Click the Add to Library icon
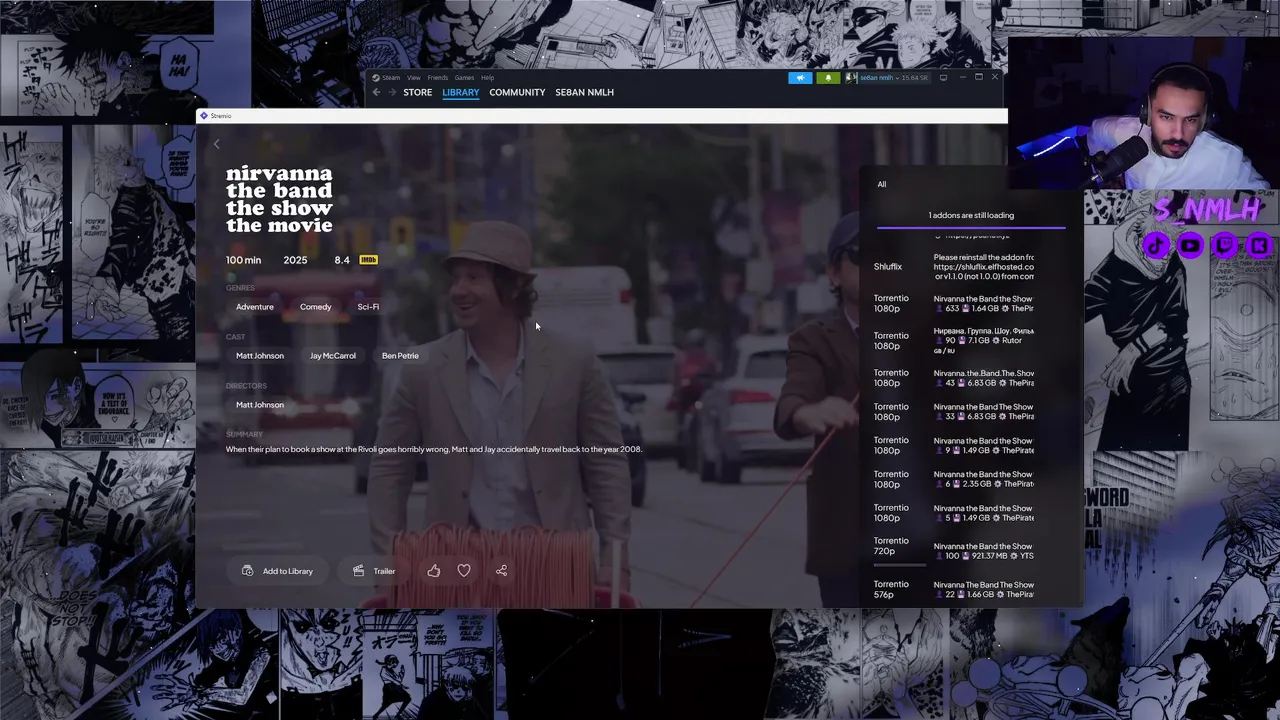The height and width of the screenshot is (720, 1280). [247, 571]
